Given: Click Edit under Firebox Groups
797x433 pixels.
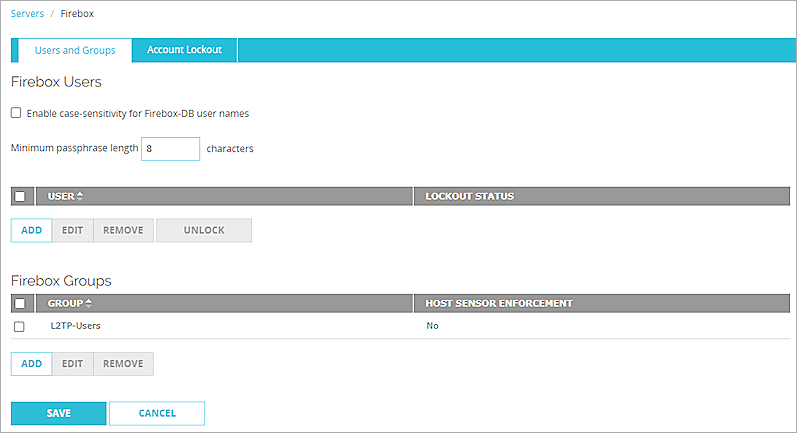Looking at the screenshot, I should coord(73,364).
